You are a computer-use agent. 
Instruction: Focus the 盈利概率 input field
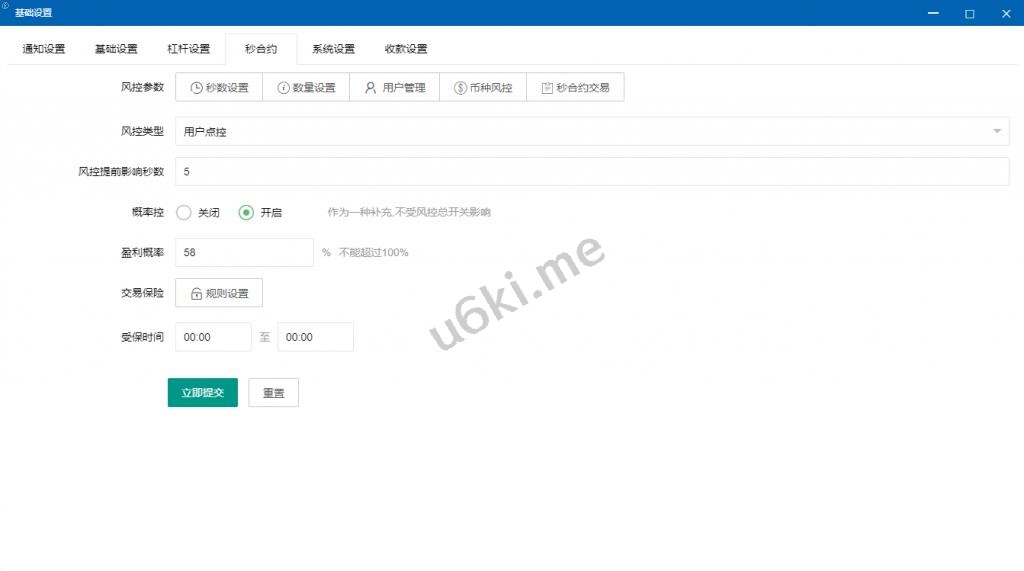[x=244, y=253]
